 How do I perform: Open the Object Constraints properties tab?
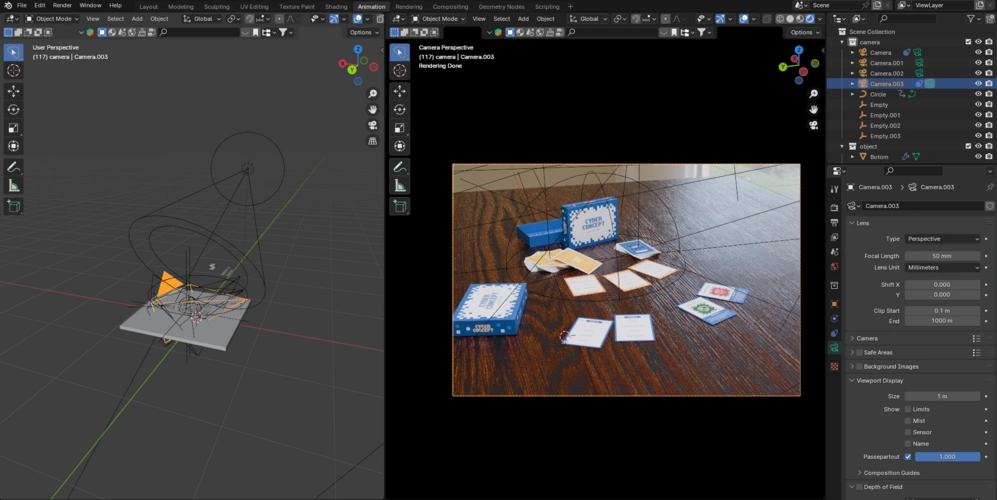pyautogui.click(x=834, y=333)
